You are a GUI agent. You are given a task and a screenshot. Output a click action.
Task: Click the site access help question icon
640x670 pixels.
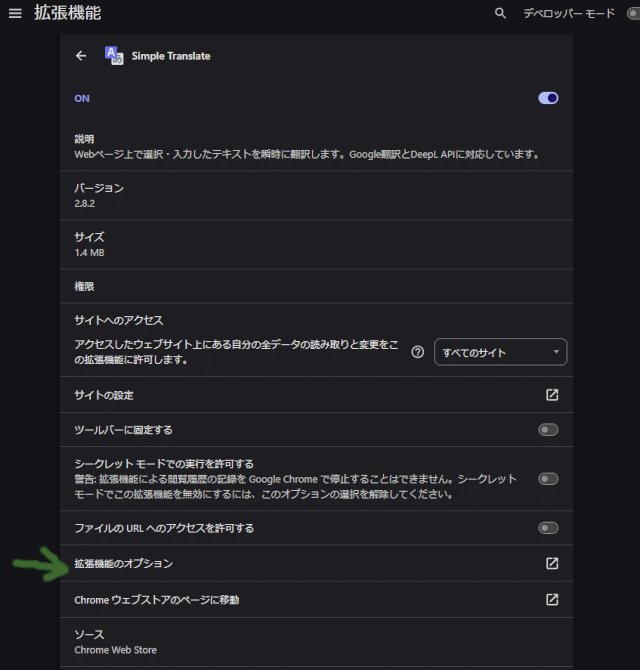417,352
